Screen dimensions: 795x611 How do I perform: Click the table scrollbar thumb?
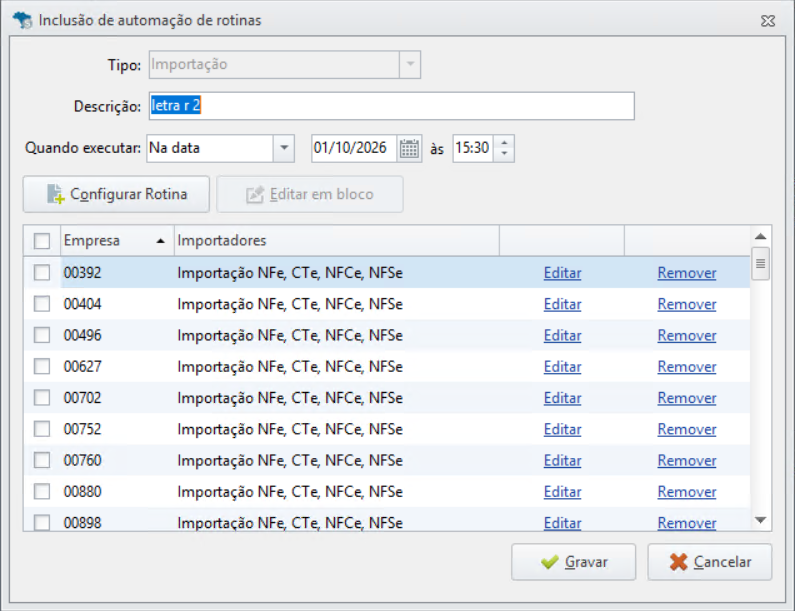point(760,263)
